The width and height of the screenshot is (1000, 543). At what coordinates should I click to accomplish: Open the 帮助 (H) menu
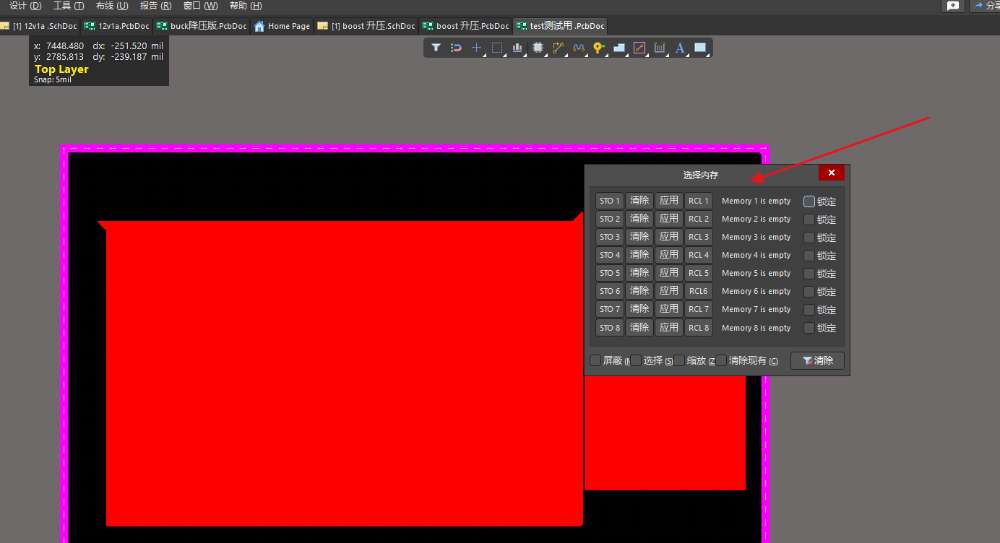point(246,6)
